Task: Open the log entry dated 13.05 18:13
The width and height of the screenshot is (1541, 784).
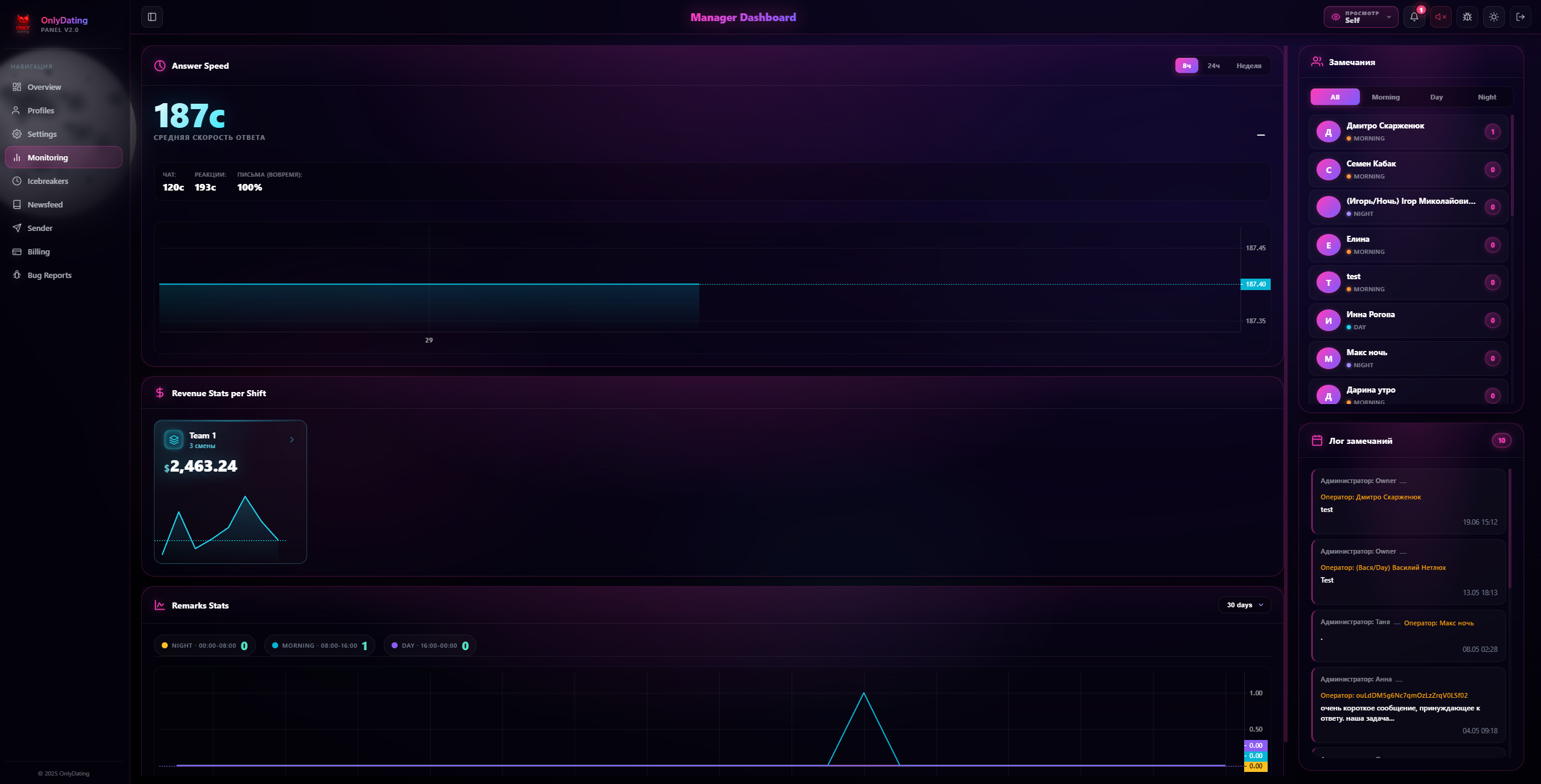Action: (x=1408, y=572)
